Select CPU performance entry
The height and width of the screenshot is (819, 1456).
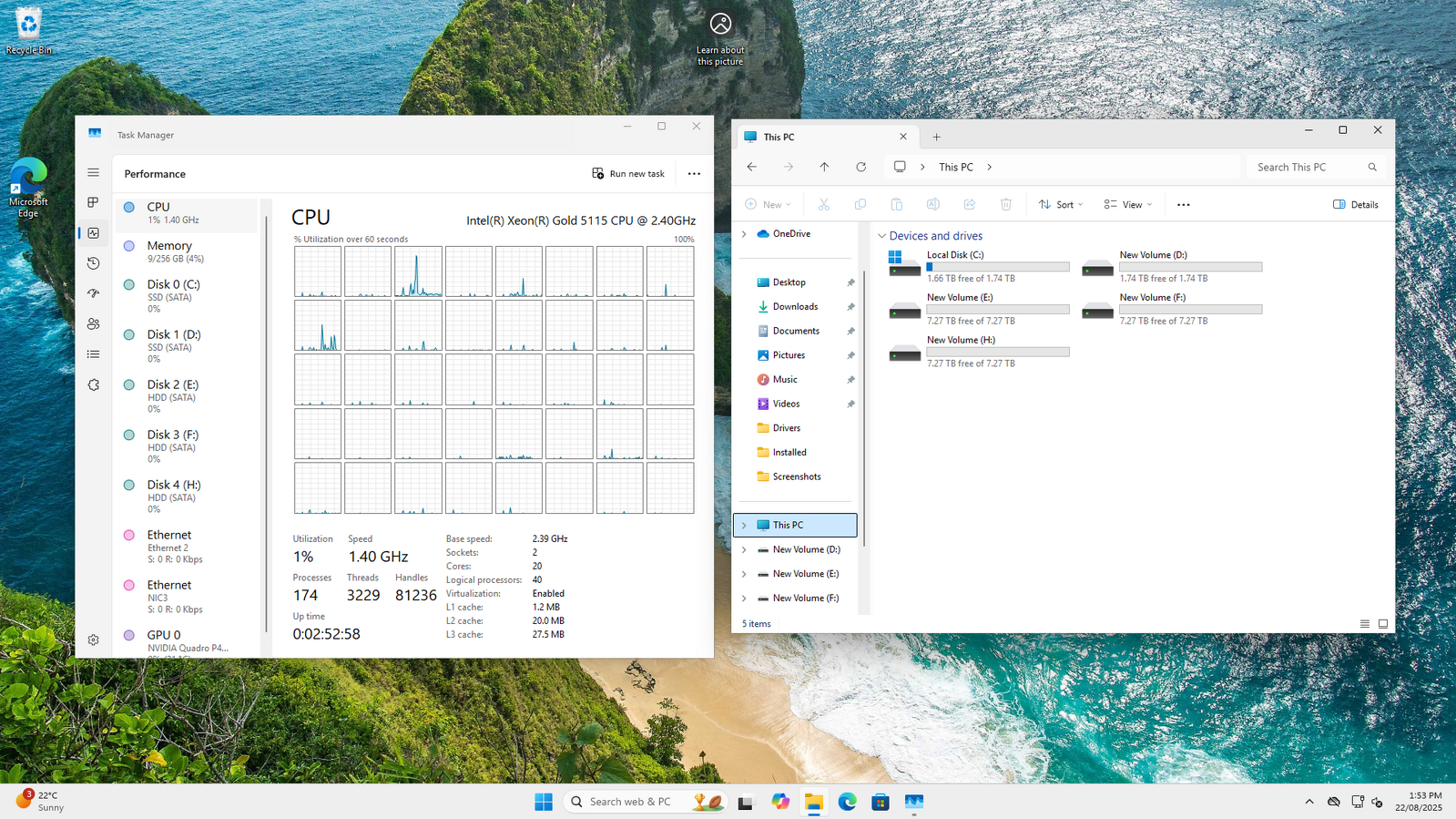click(x=187, y=213)
